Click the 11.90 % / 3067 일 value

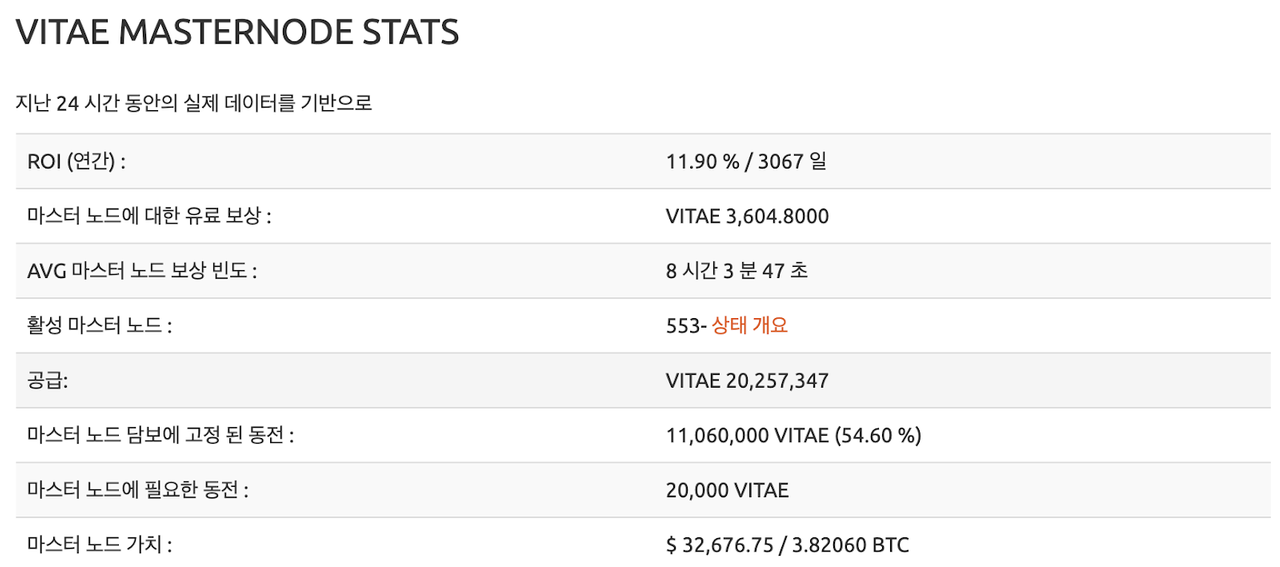pyautogui.click(x=746, y=160)
